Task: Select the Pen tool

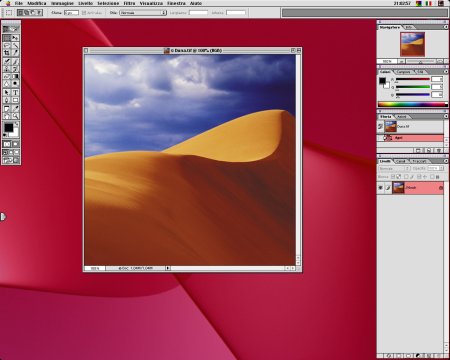Action: point(7,100)
